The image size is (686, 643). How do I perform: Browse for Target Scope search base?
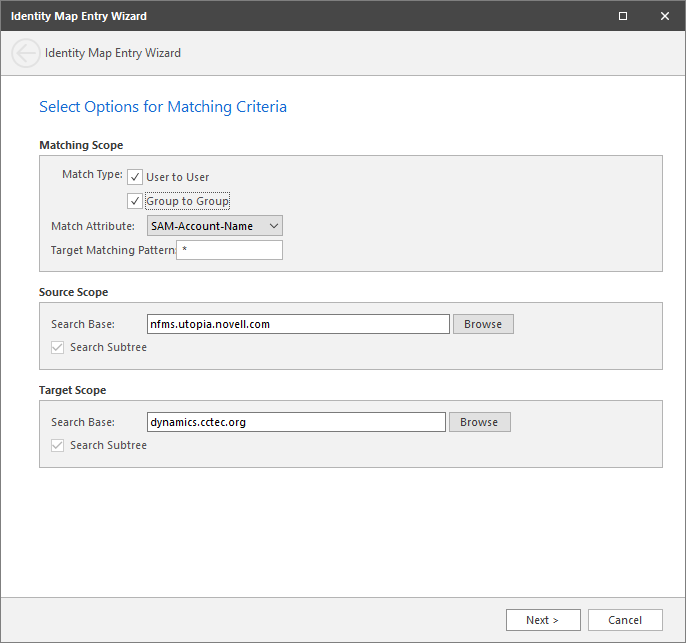click(480, 422)
